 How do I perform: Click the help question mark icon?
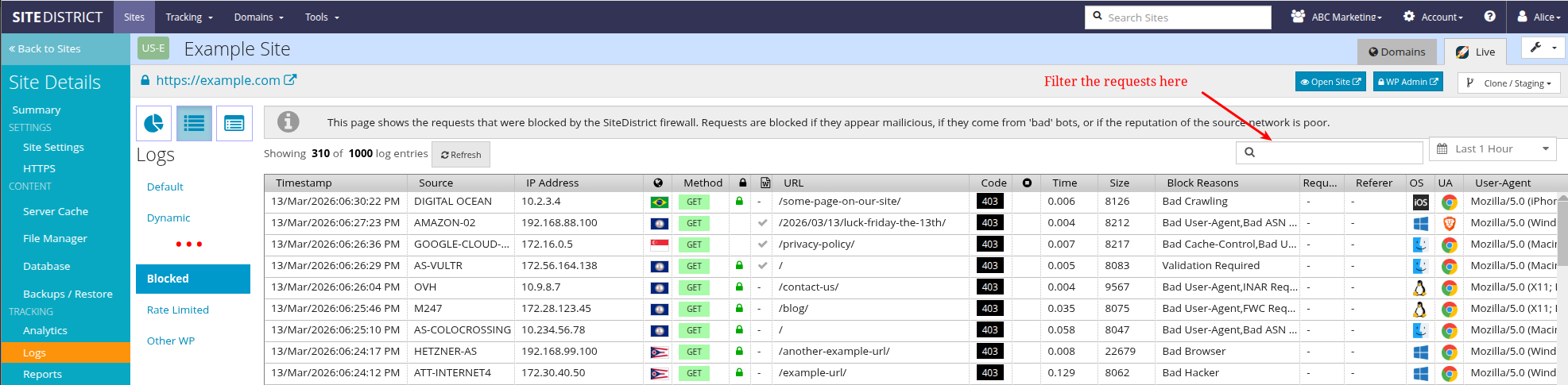point(1489,17)
